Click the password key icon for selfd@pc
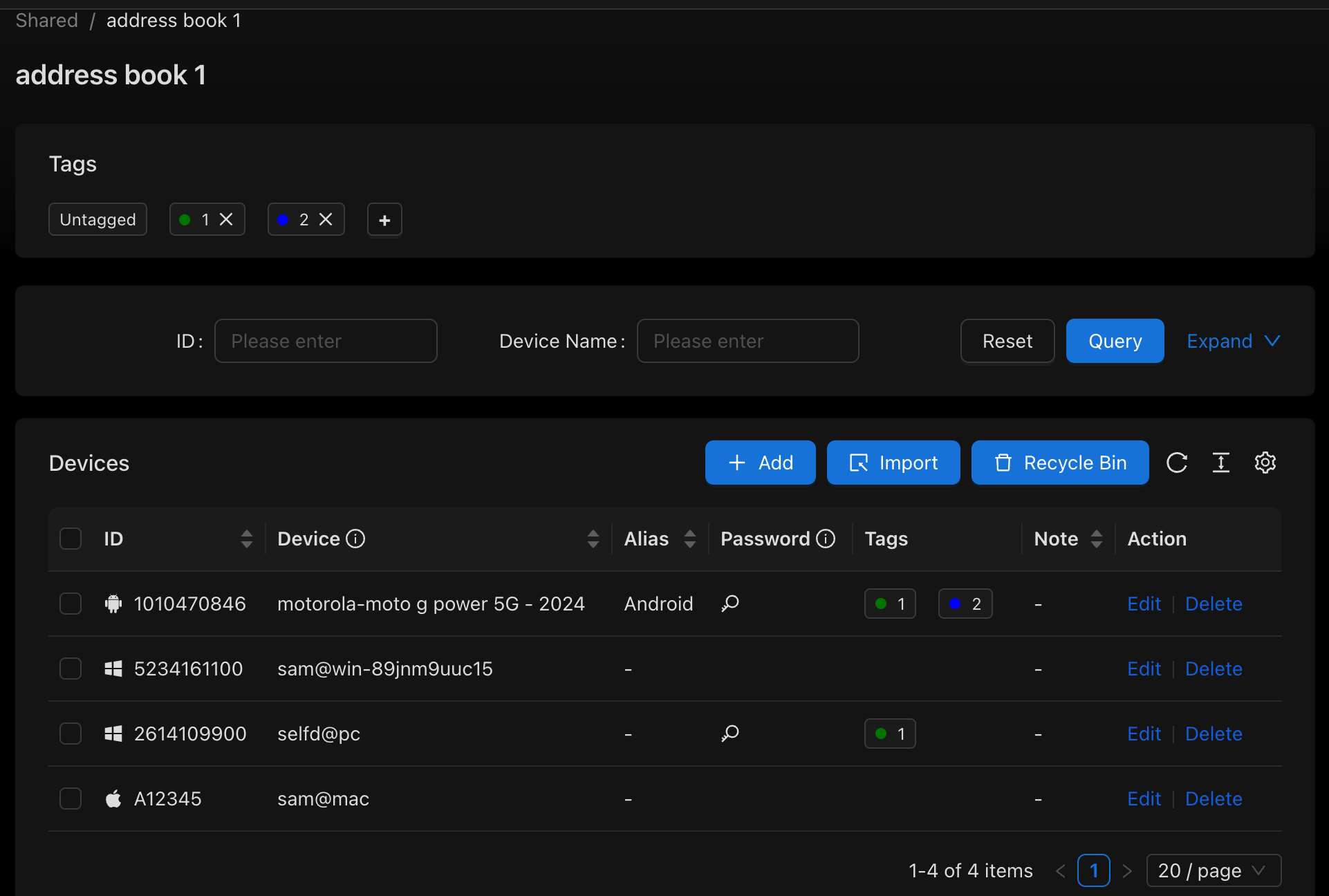 tap(730, 733)
